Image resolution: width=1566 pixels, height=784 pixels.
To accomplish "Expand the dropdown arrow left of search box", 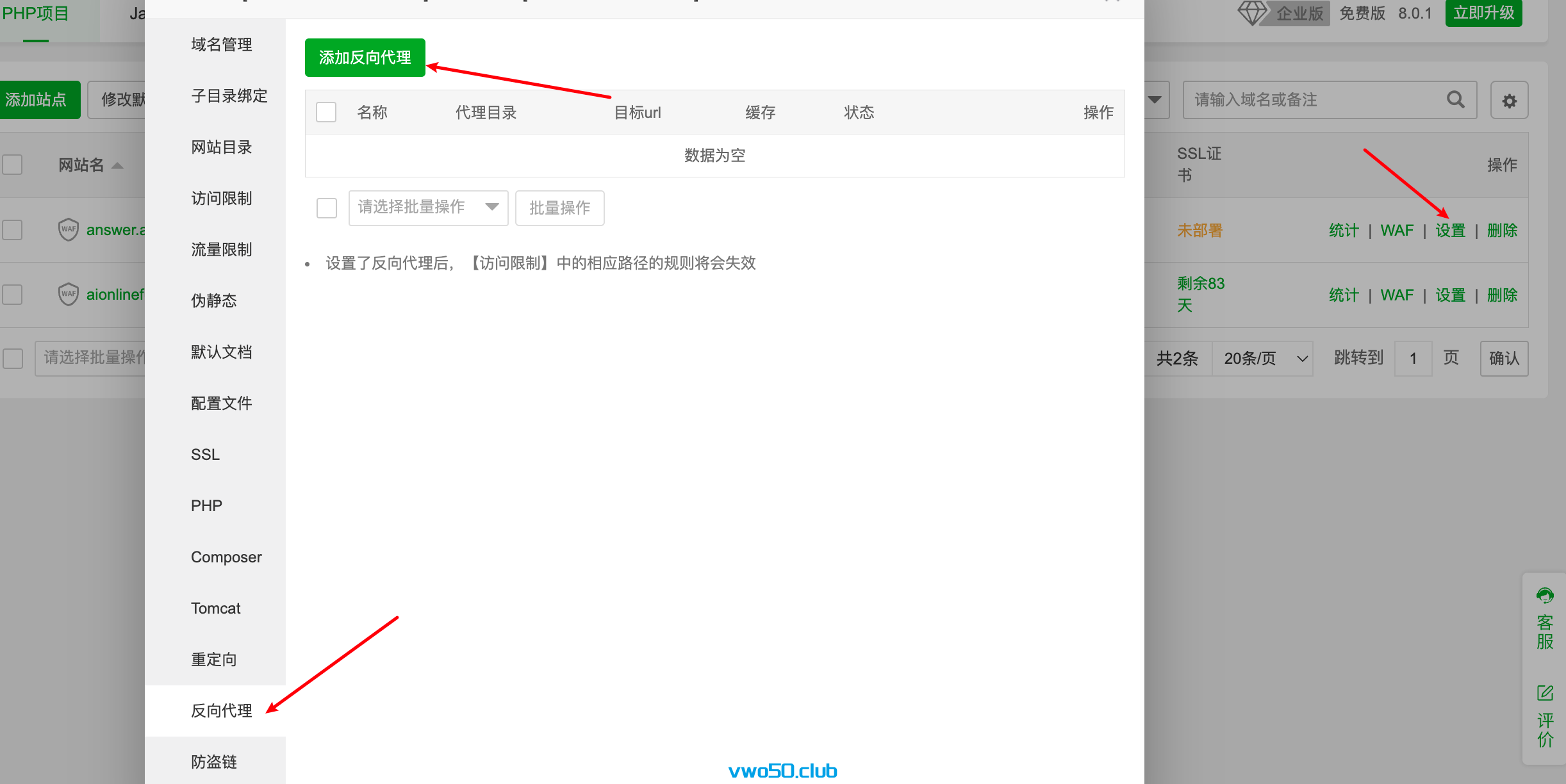I will click(1155, 100).
